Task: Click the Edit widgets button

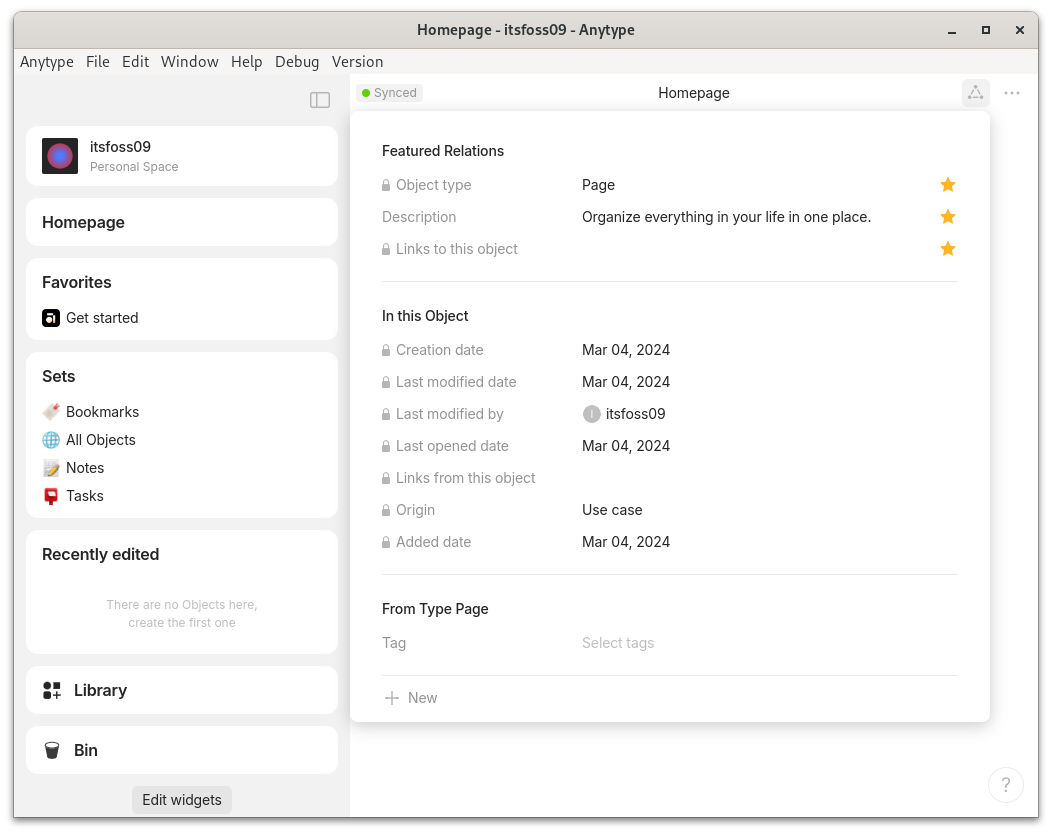Action: pyautogui.click(x=181, y=799)
